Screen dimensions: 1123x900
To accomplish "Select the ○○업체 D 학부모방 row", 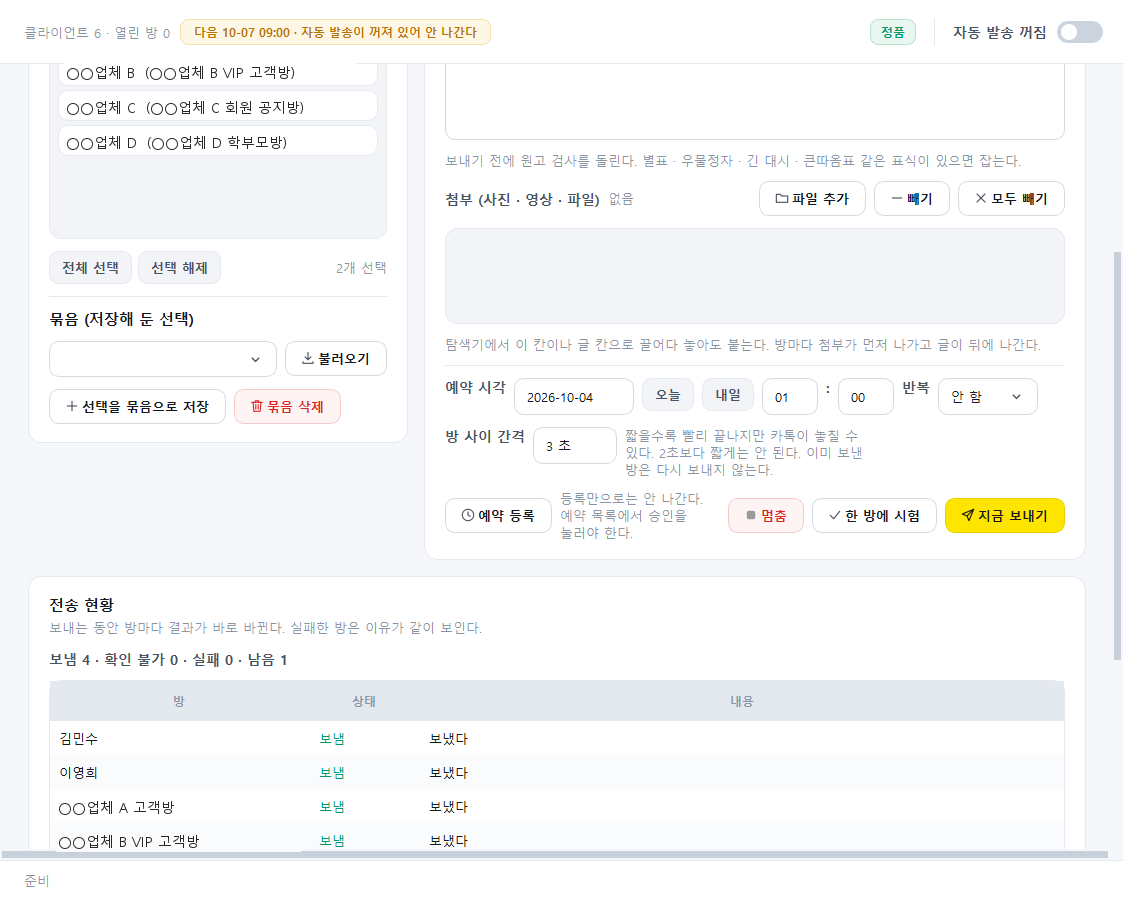I will (218, 142).
